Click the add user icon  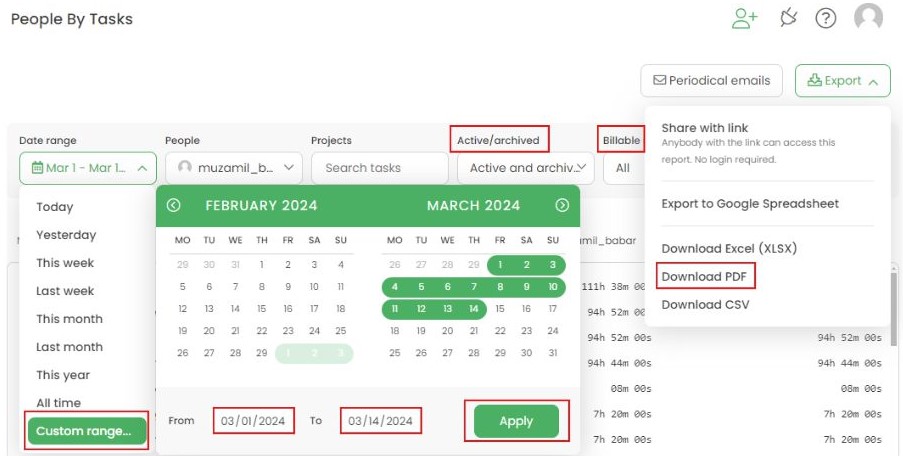point(745,18)
